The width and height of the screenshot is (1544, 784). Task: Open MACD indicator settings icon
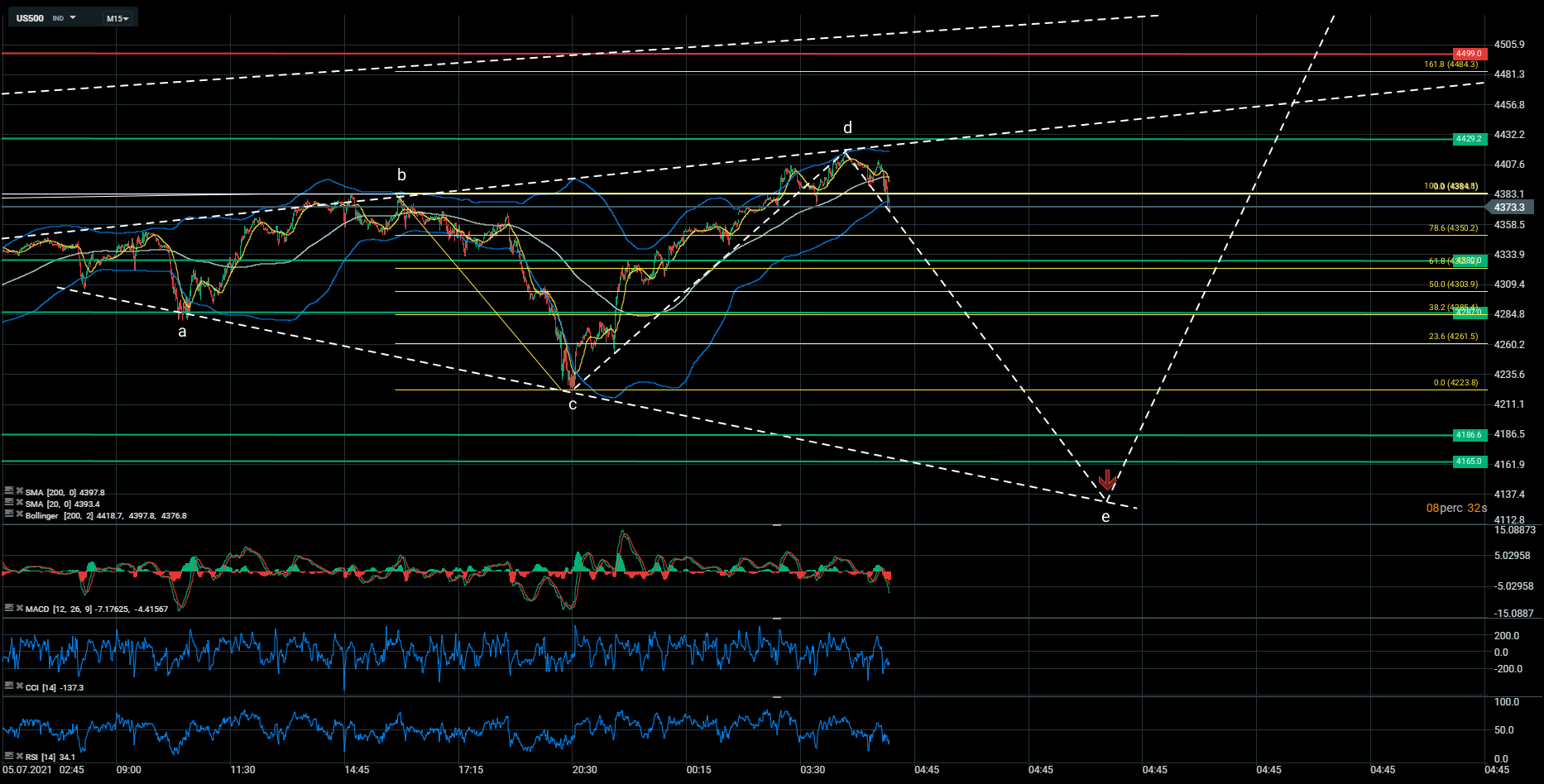pyautogui.click(x=8, y=608)
